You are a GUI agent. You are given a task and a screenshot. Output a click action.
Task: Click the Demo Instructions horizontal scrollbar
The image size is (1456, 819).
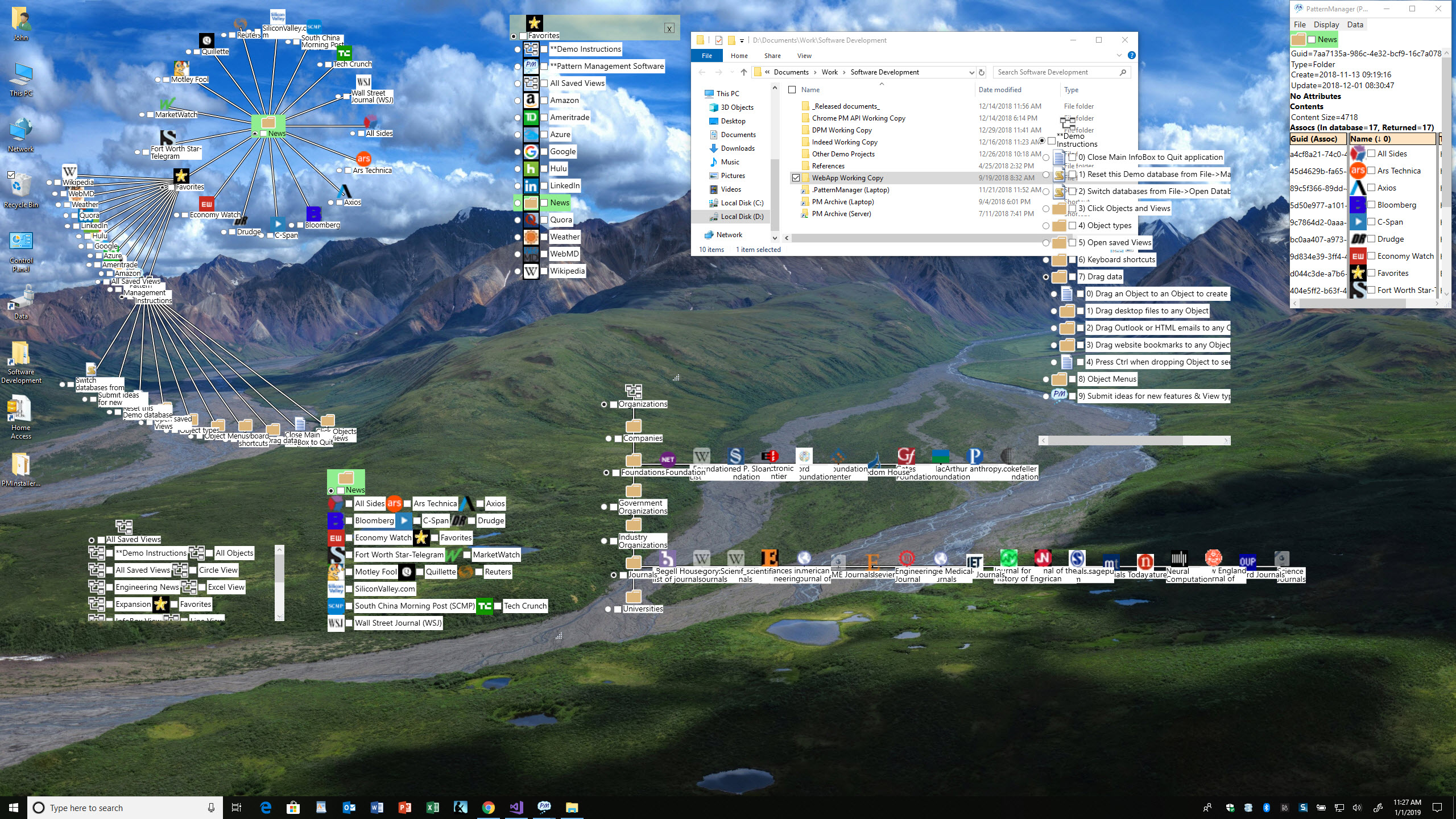point(1115,441)
